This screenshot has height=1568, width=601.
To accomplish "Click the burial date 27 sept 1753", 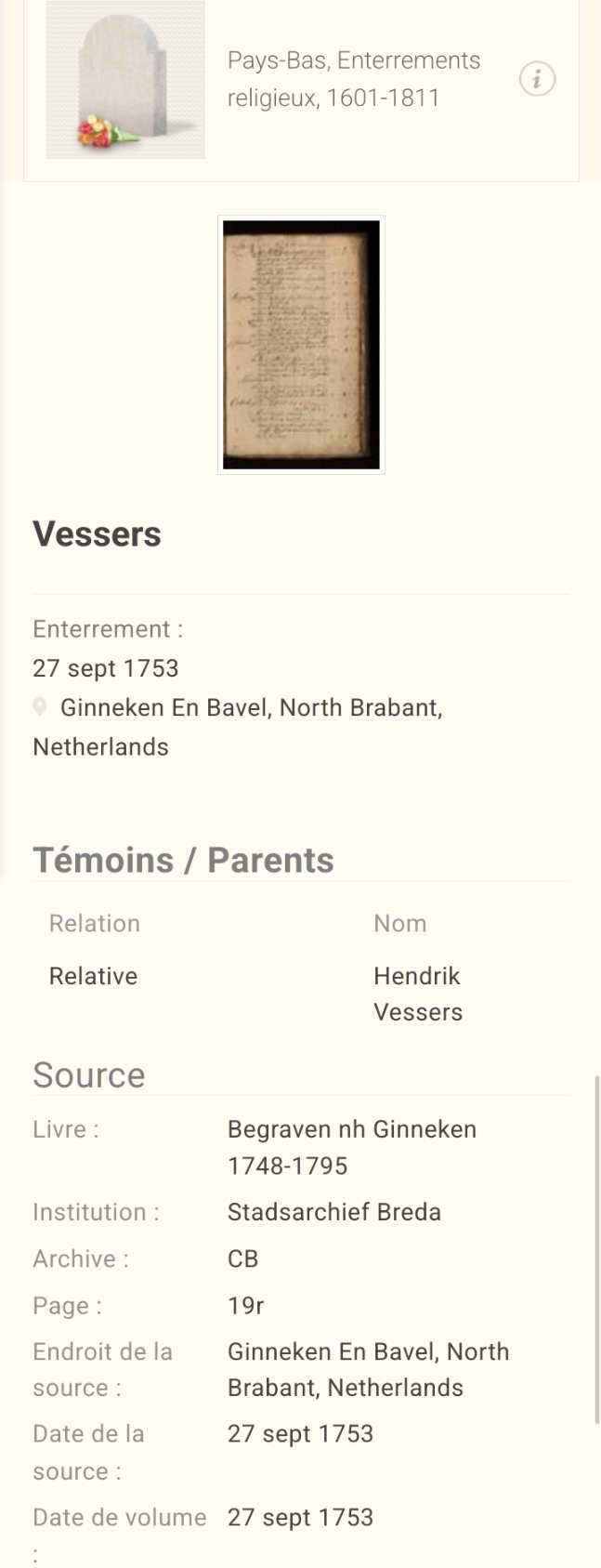I will 105,668.
